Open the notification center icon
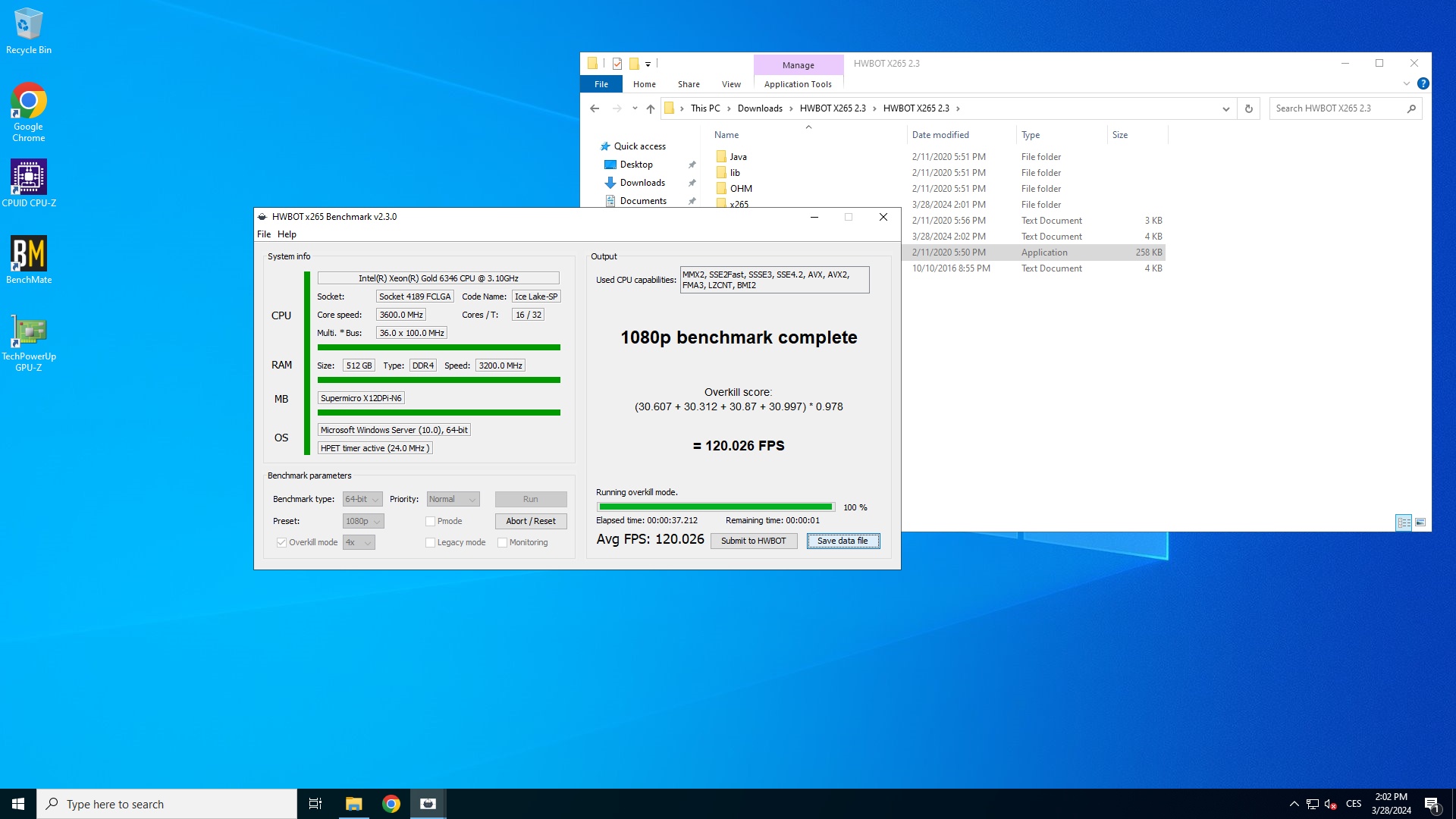Image resolution: width=1456 pixels, height=819 pixels. (1432, 804)
